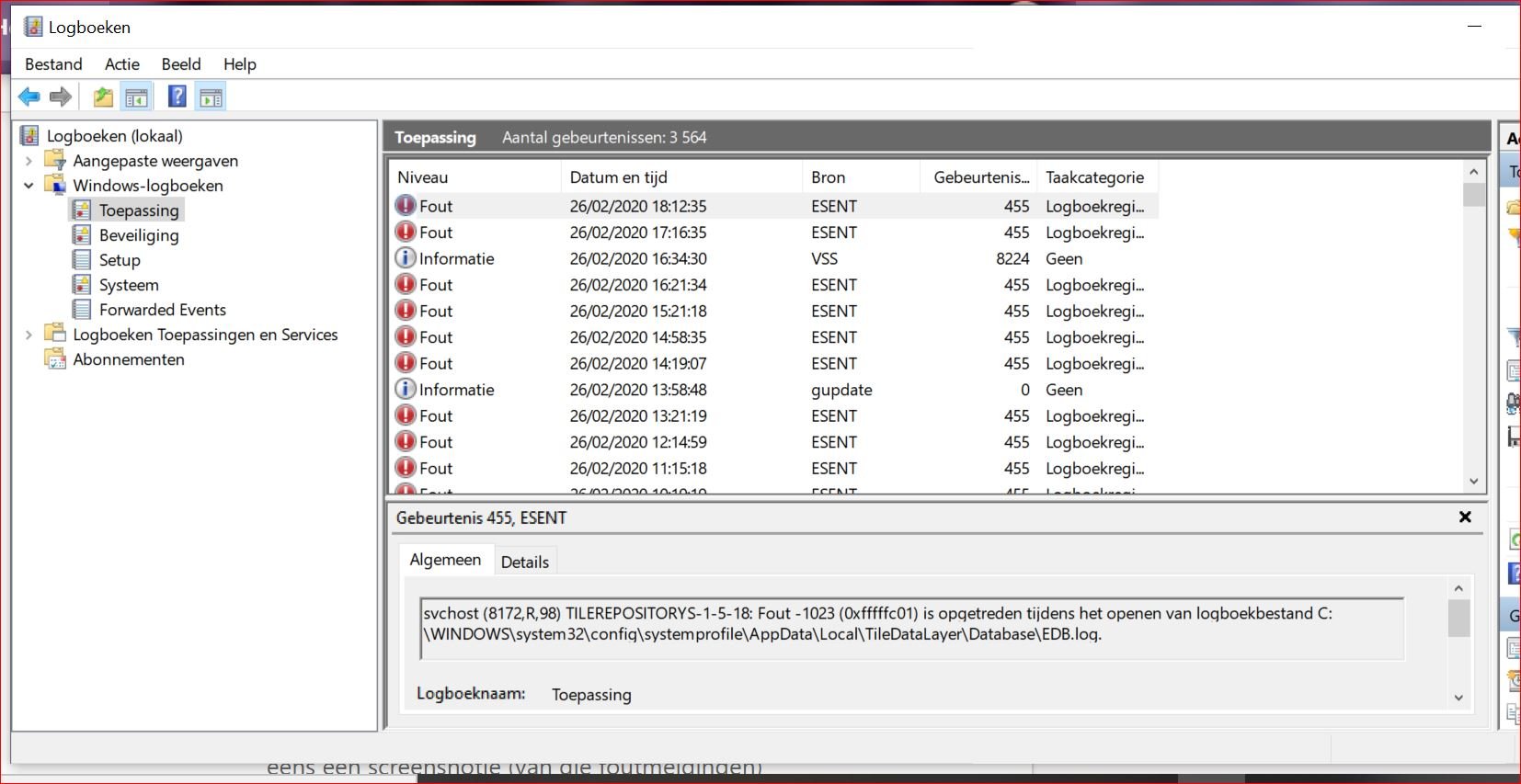Click the blue Back arrow in the toolbar
The width and height of the screenshot is (1521, 784).
29,97
